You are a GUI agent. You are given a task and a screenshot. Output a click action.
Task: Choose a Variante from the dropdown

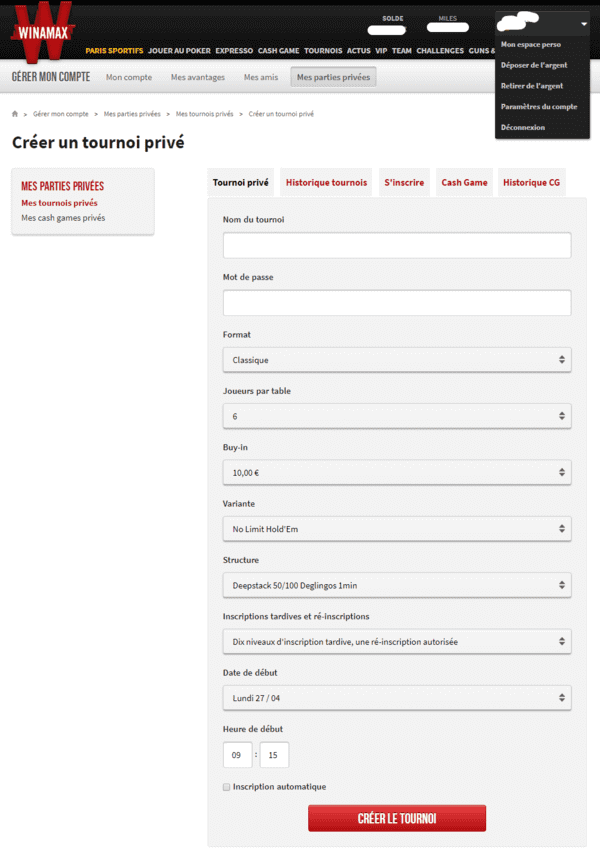point(397,529)
